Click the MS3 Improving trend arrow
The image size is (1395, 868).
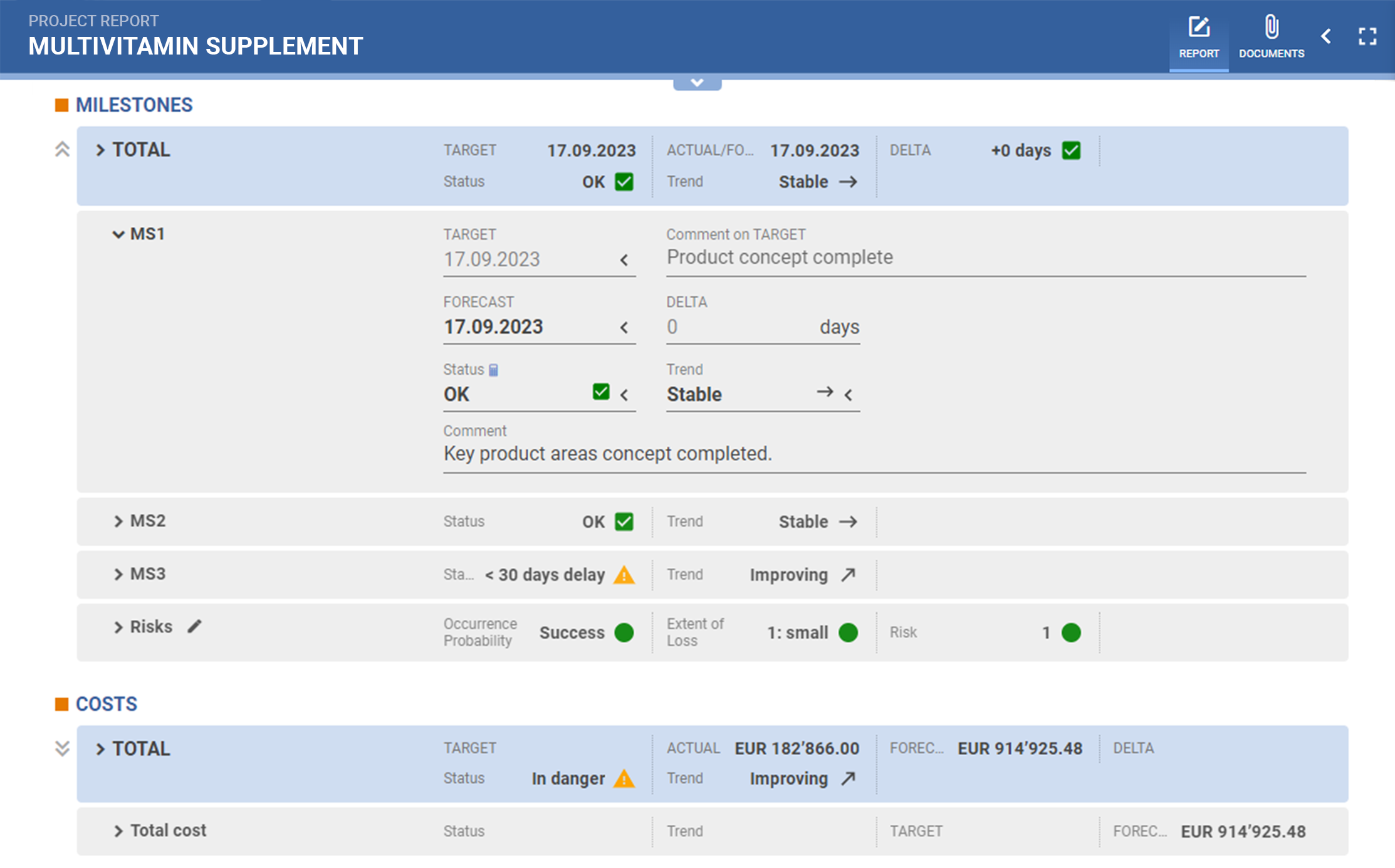(848, 575)
